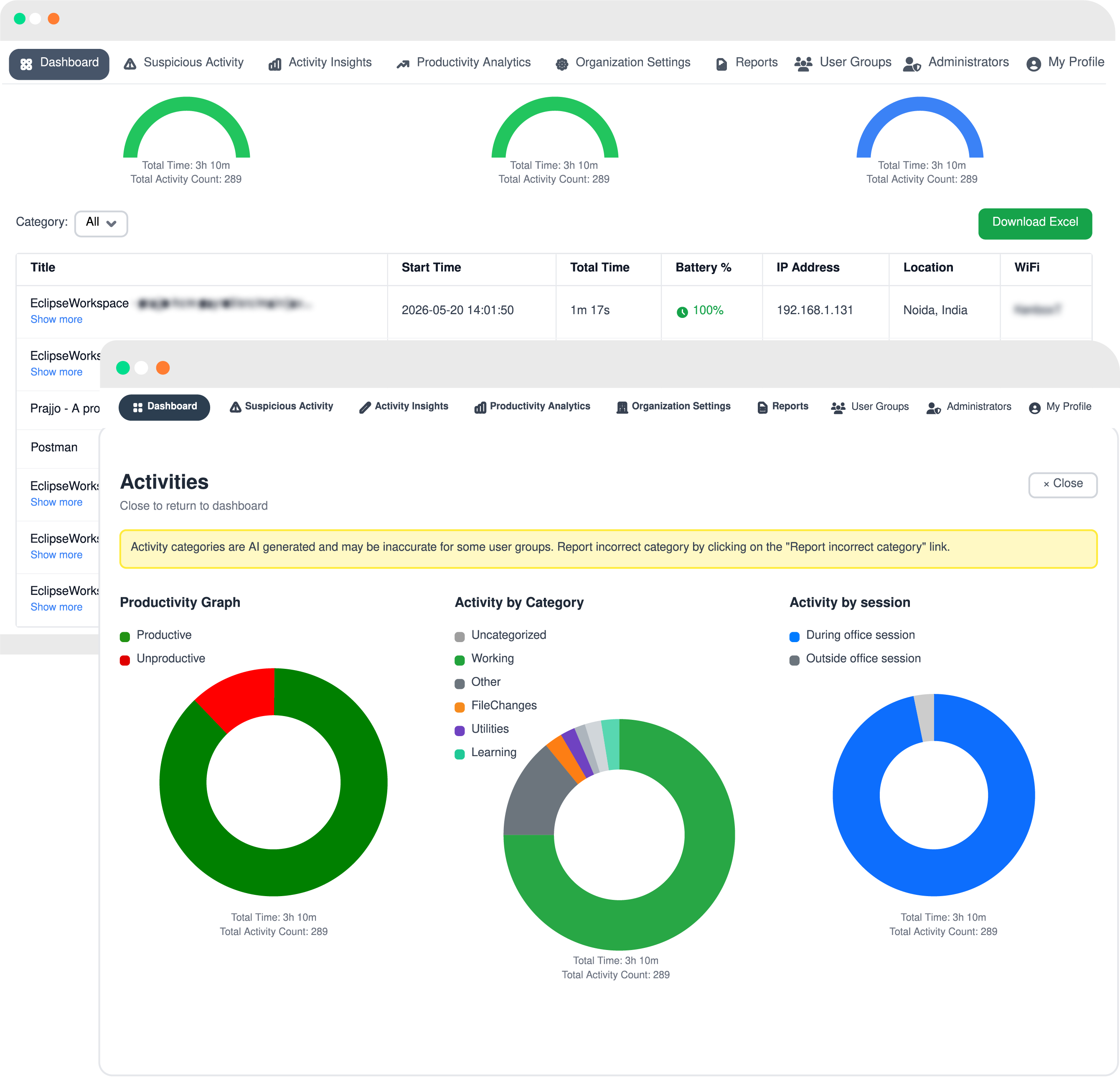The image size is (1120, 1077).
Task: Click User Groups icon in front window
Action: pos(838,407)
